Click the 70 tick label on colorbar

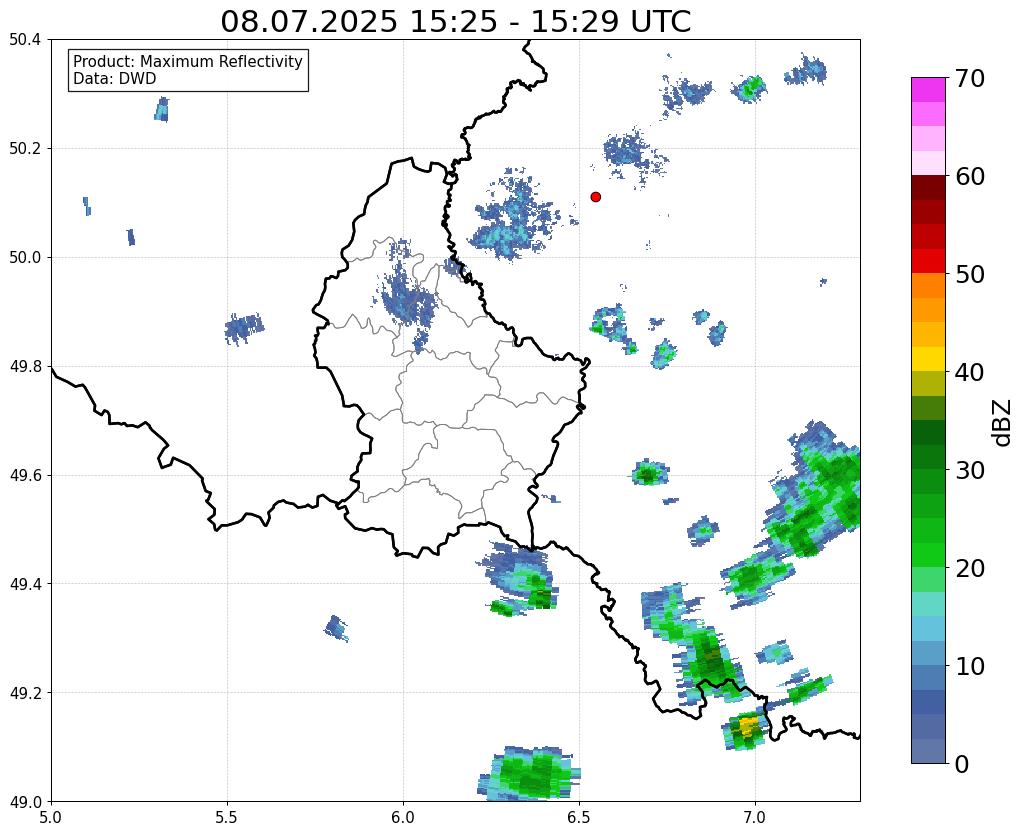970,78
